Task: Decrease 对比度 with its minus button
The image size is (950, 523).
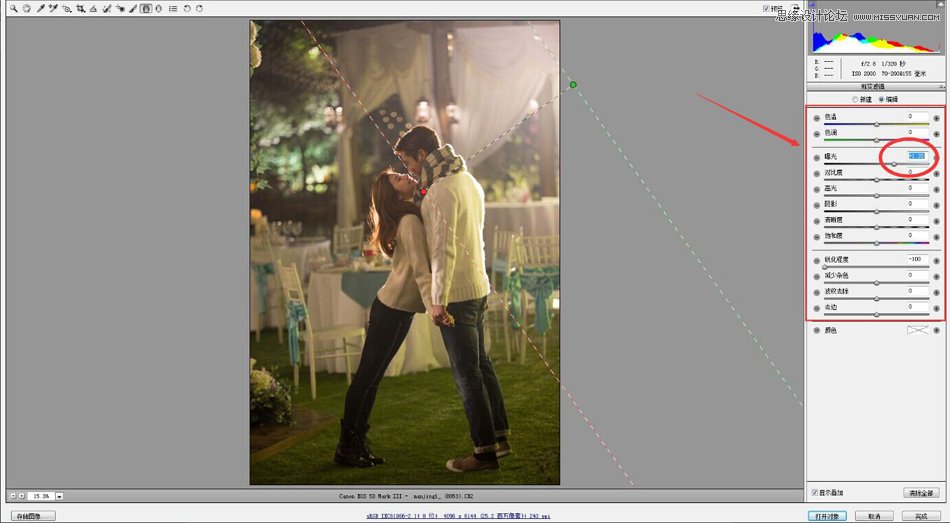Action: [816, 173]
